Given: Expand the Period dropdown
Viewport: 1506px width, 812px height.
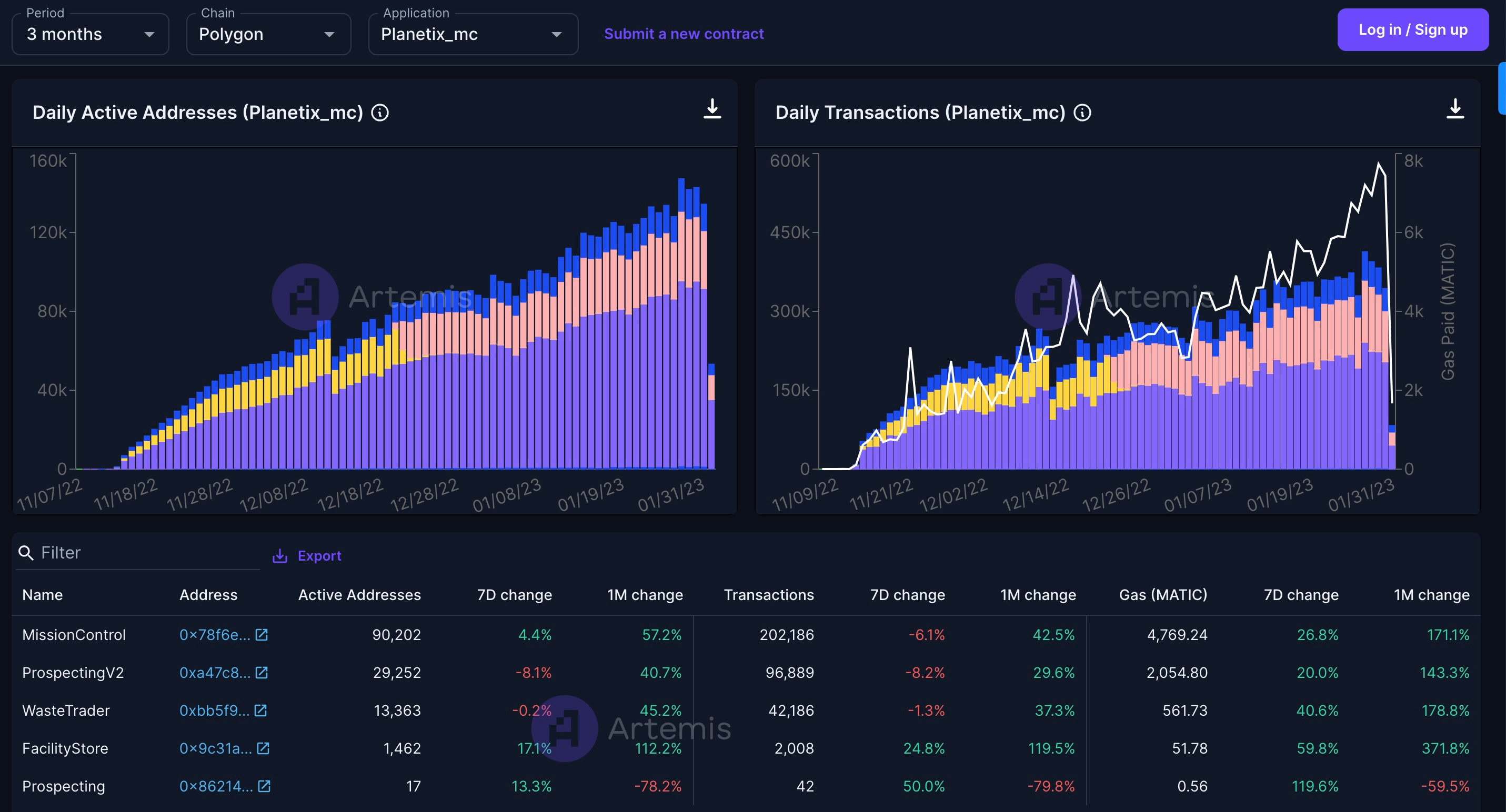Looking at the screenshot, I should (x=91, y=34).
